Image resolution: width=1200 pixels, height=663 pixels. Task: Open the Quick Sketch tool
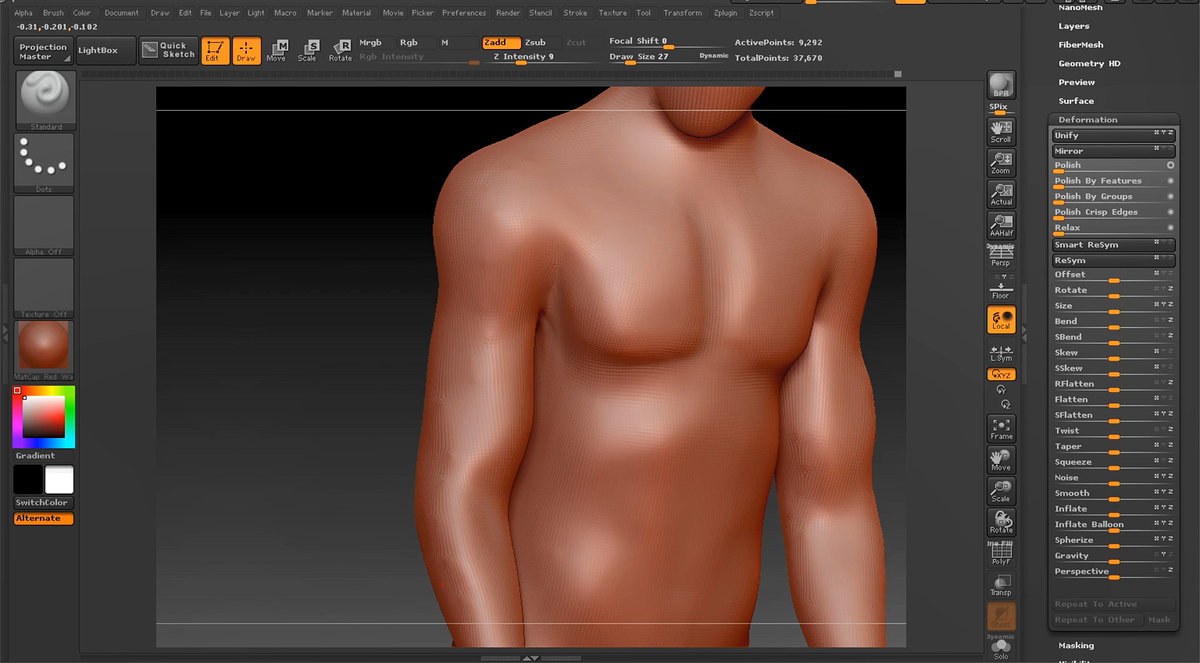(x=167, y=50)
